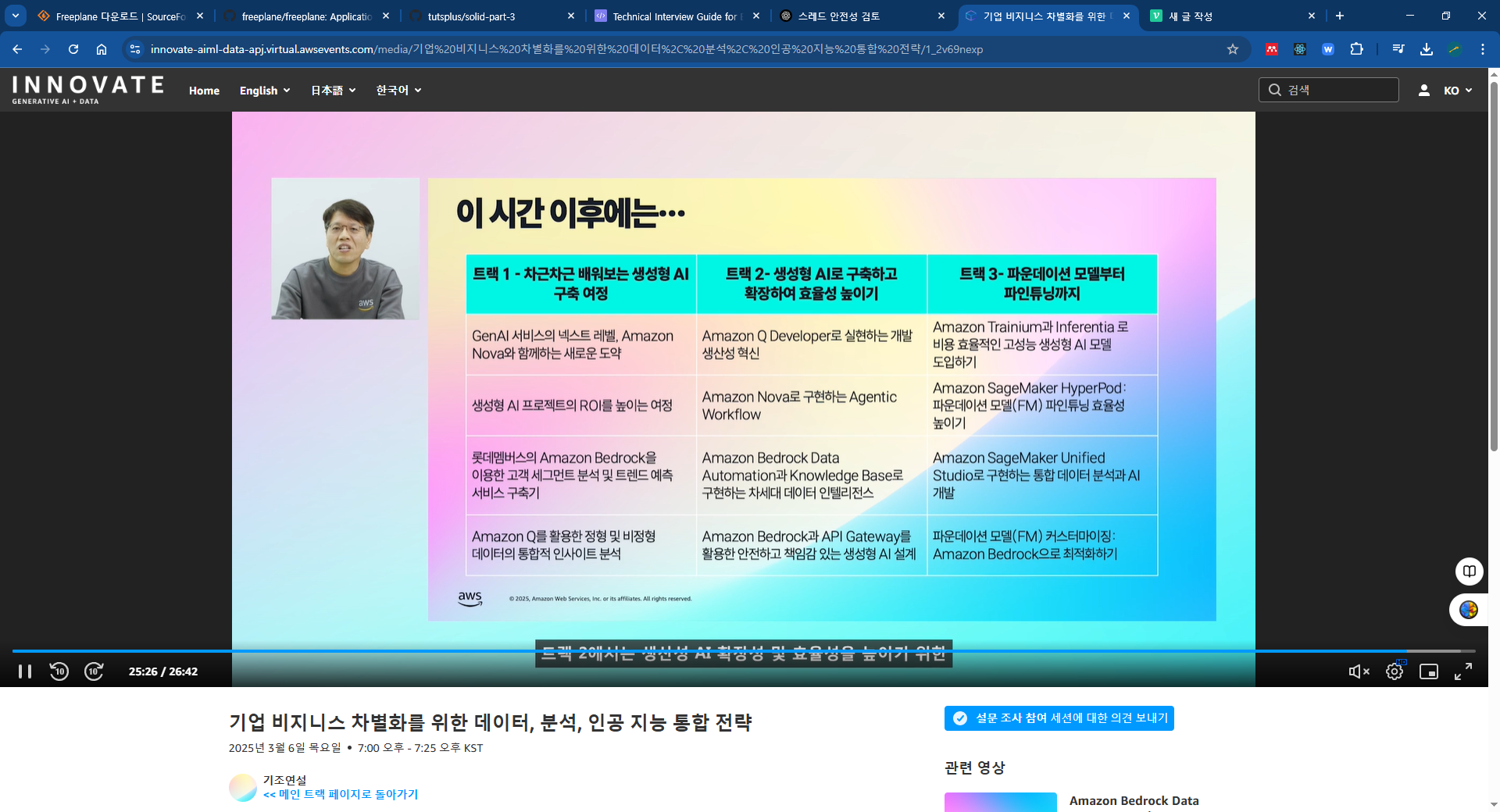Open the red extension icon
Viewport: 1500px width, 812px height.
[1272, 49]
